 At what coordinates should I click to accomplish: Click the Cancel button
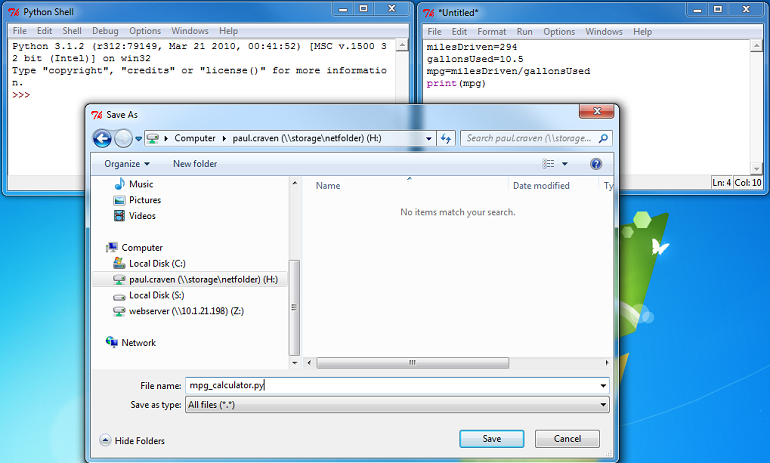567,439
